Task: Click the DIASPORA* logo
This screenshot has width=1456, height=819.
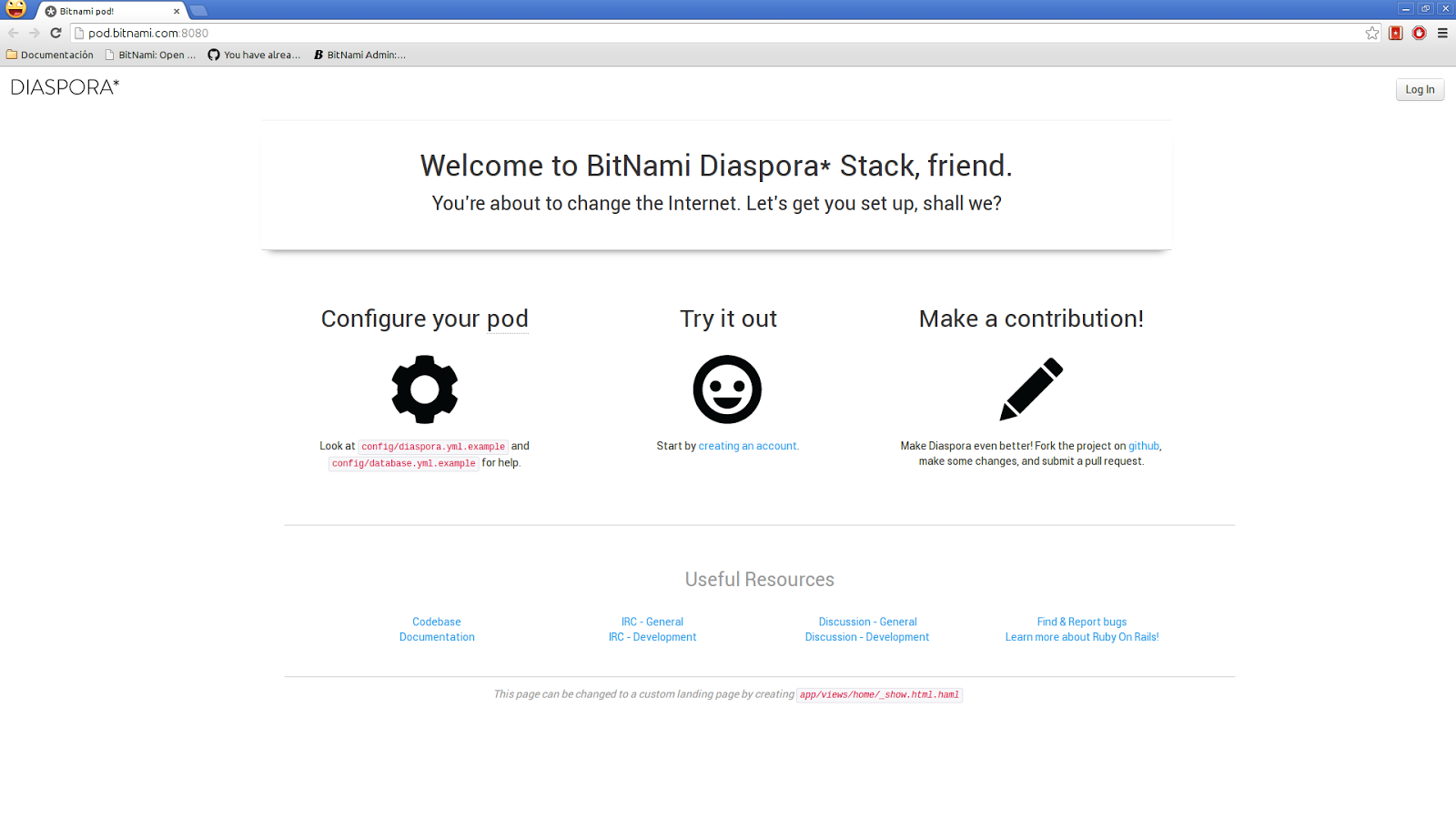Action: (65, 87)
